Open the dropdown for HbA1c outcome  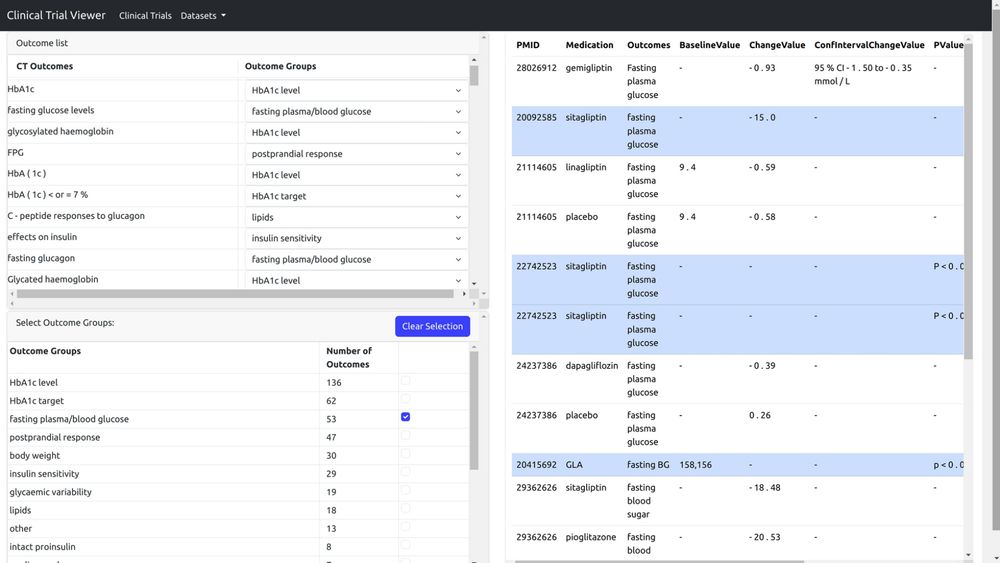[x=357, y=91]
